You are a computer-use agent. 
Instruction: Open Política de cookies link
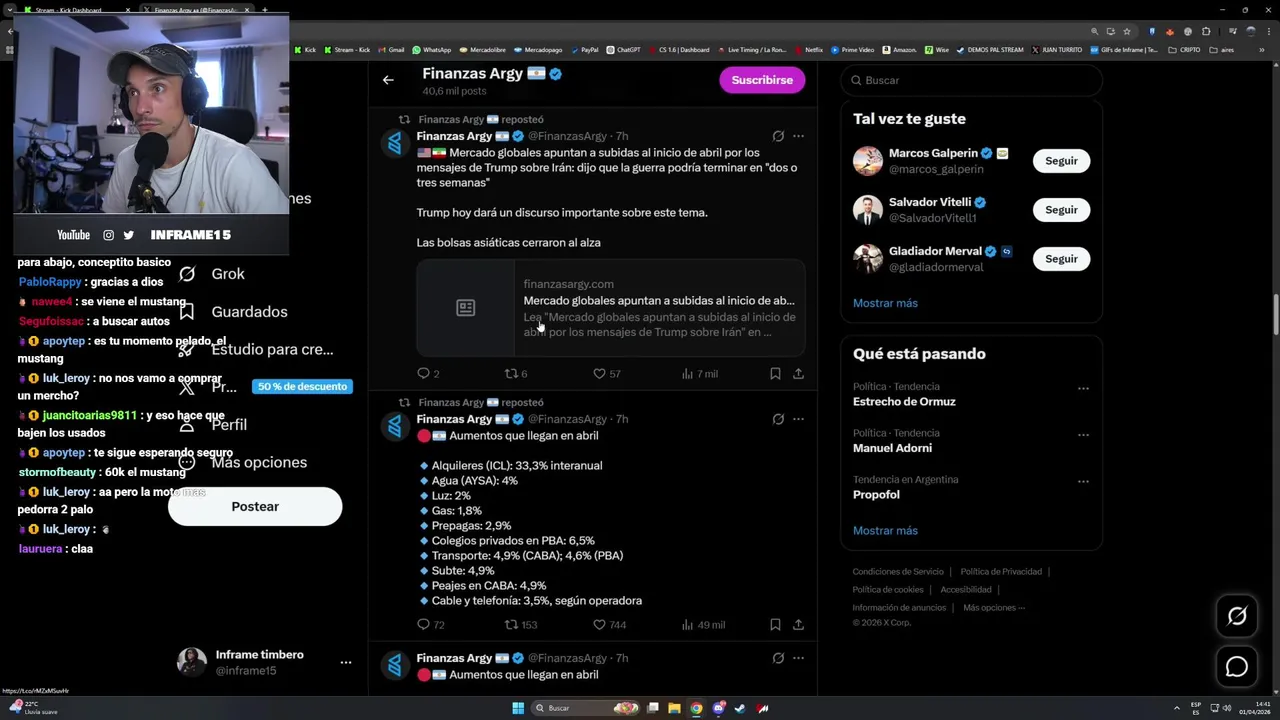888,590
